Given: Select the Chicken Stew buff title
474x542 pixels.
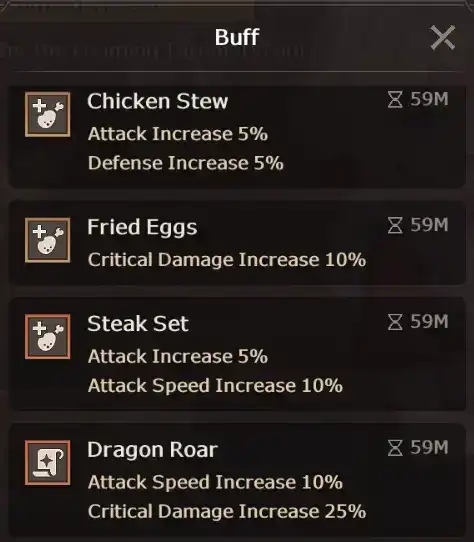Looking at the screenshot, I should click(158, 101).
